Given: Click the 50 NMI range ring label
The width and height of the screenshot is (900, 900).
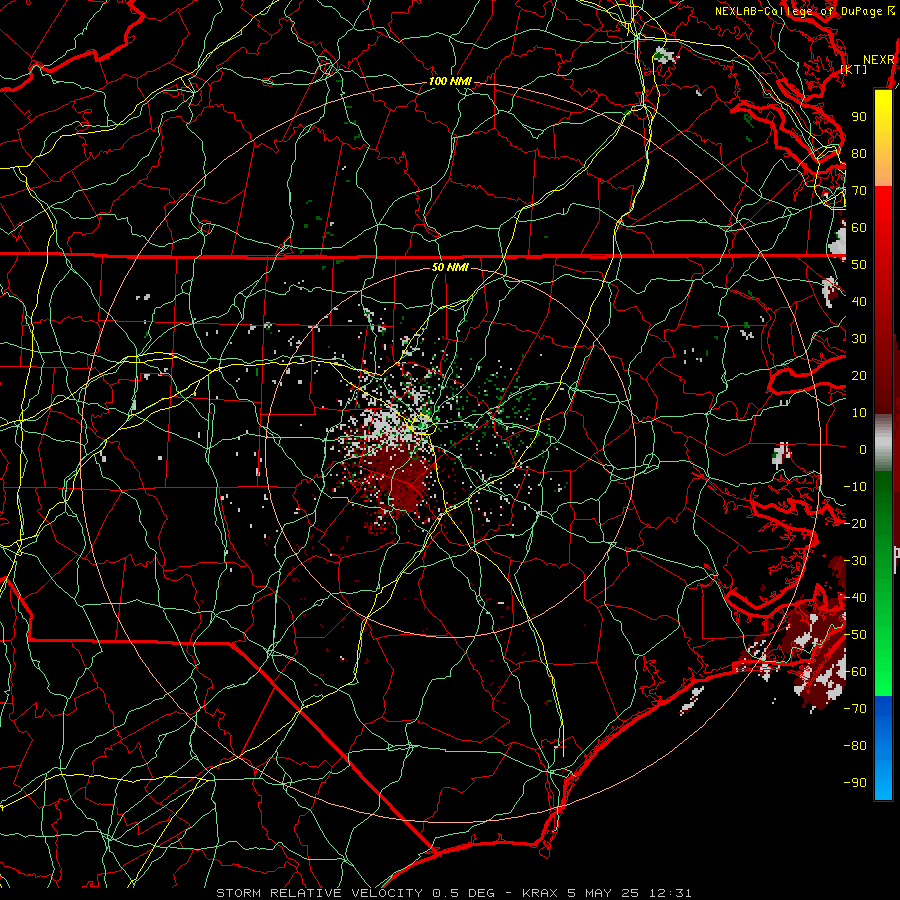Looking at the screenshot, I should (x=450, y=267).
